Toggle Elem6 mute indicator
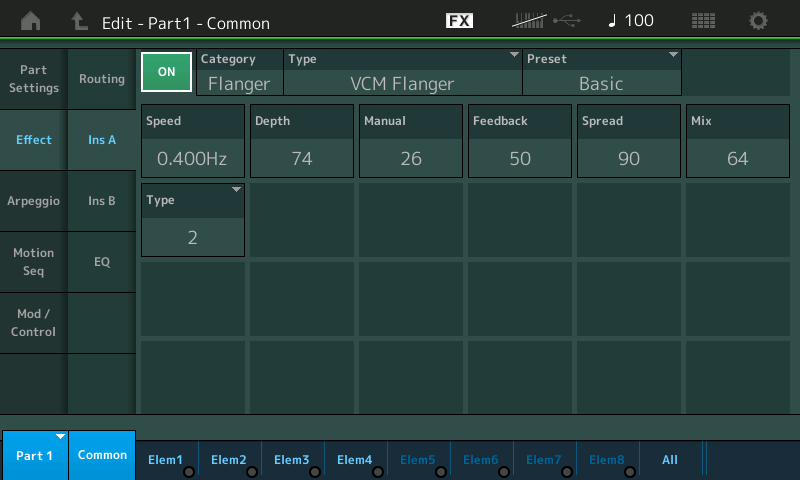Screen dimensions: 800x480 [x=504, y=472]
